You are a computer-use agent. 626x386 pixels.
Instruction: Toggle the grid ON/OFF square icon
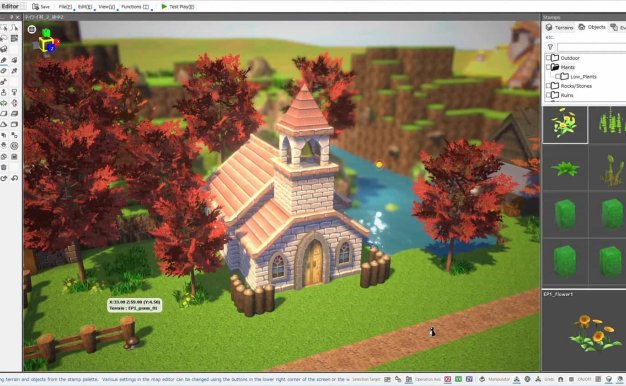point(571,379)
